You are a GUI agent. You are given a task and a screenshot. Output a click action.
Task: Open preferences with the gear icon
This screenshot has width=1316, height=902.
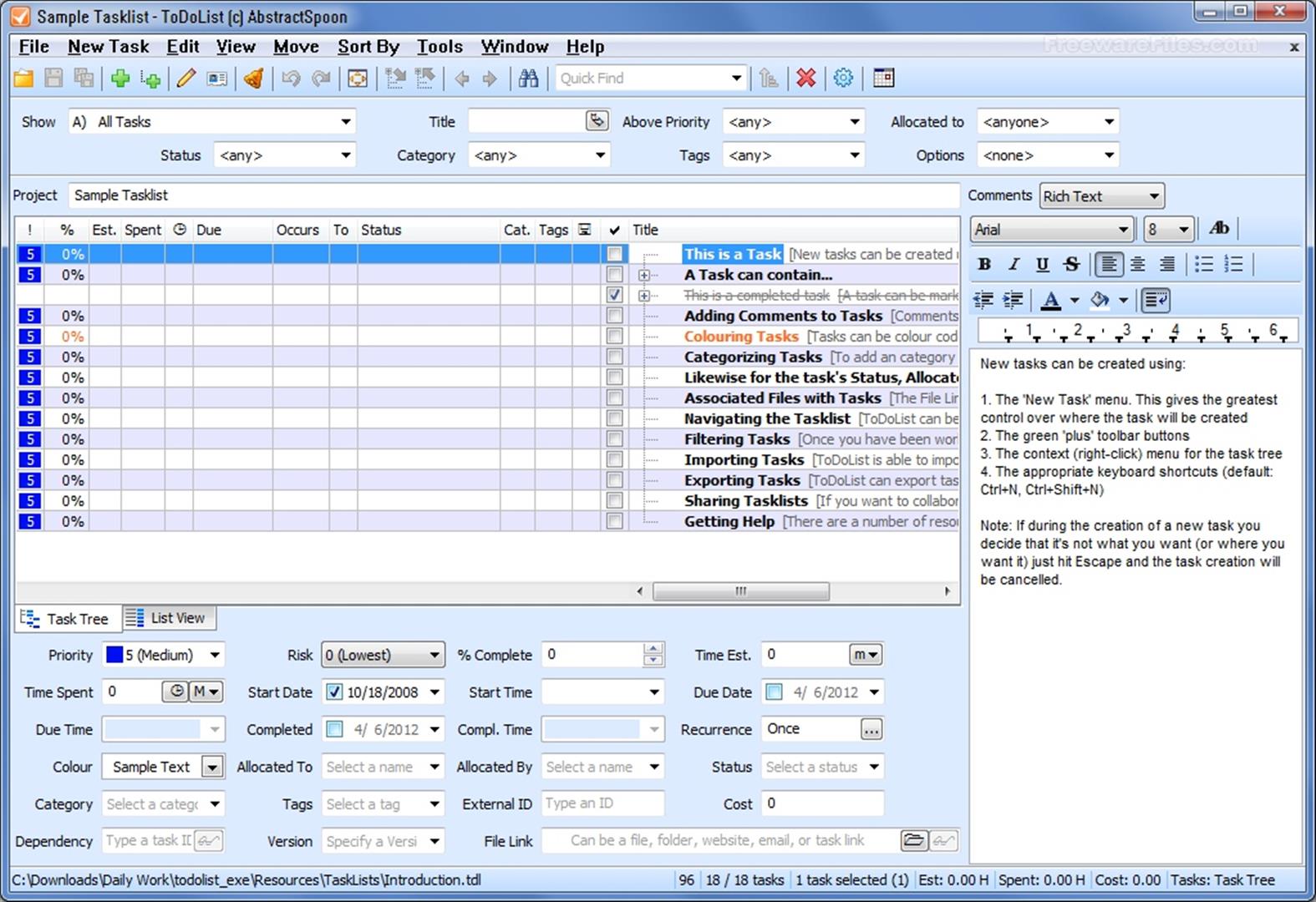[x=843, y=79]
